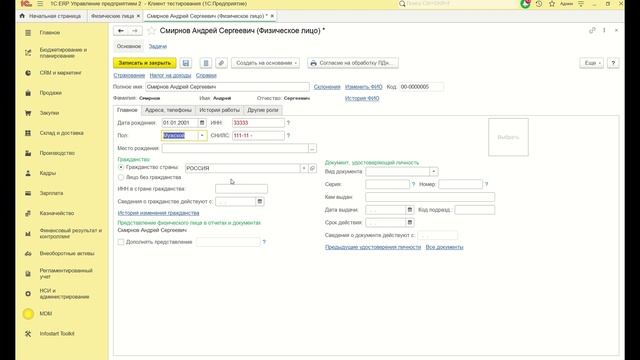Expand the Пол dropdown

tap(202, 136)
